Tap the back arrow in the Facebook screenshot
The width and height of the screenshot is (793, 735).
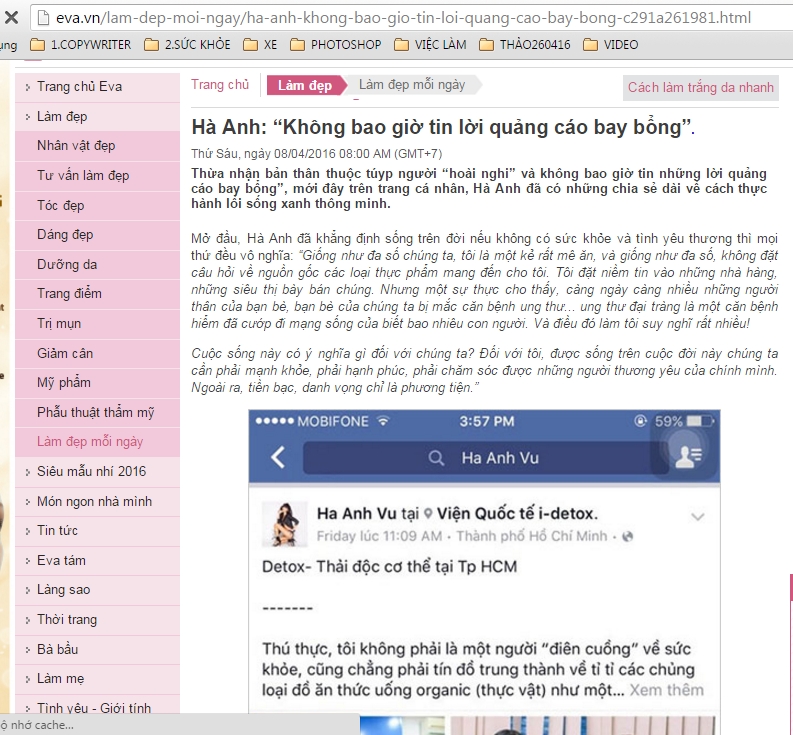click(278, 457)
